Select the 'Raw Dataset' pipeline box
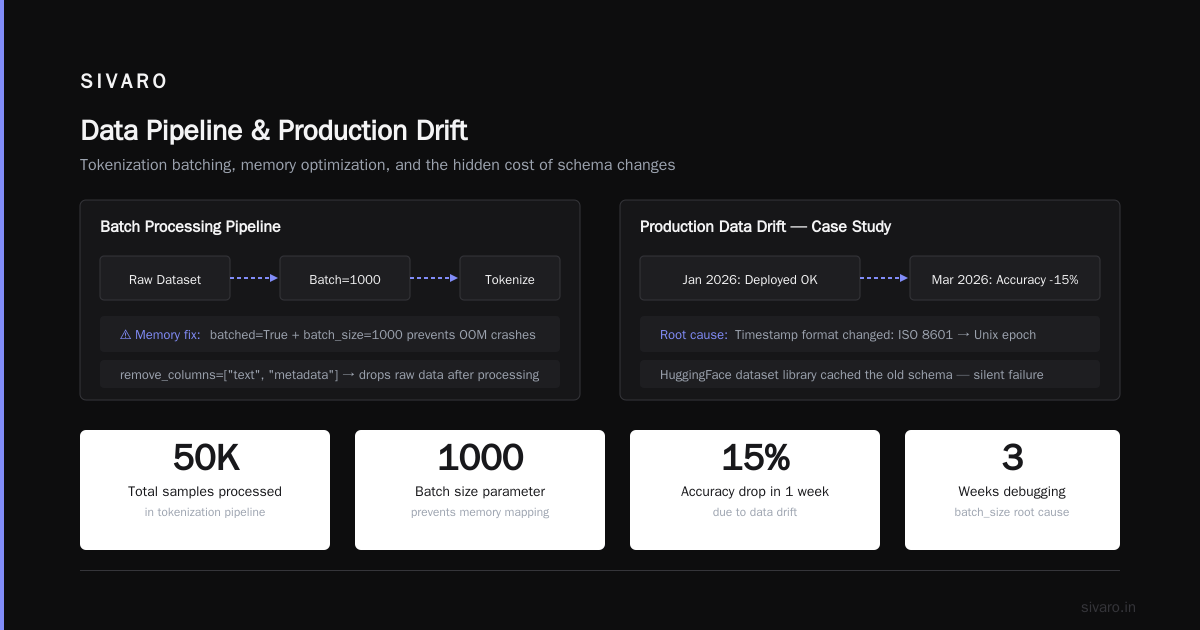 [165, 279]
